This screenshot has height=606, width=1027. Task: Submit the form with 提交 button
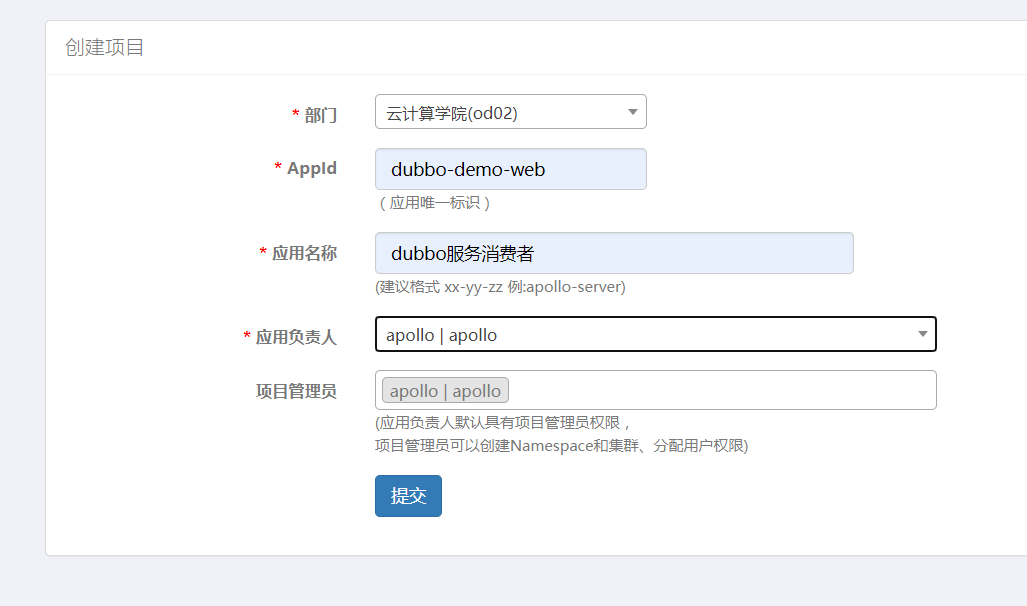coord(408,496)
